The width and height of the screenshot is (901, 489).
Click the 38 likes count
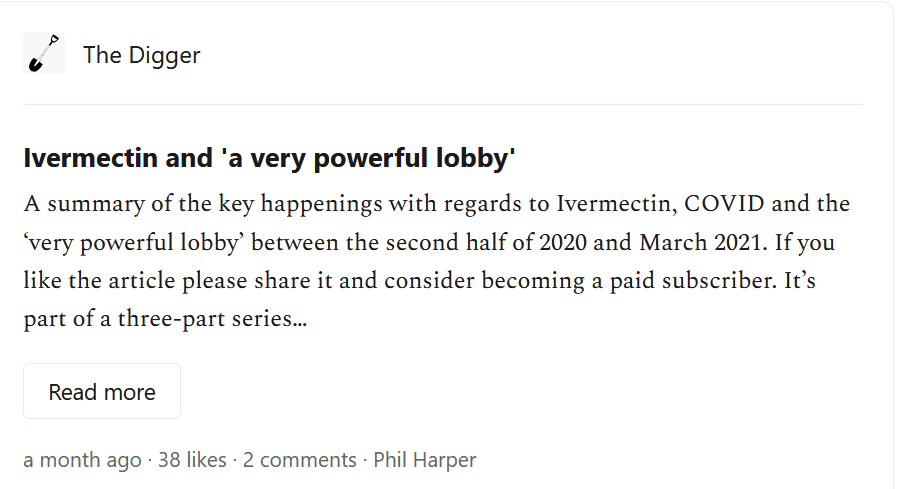192,460
